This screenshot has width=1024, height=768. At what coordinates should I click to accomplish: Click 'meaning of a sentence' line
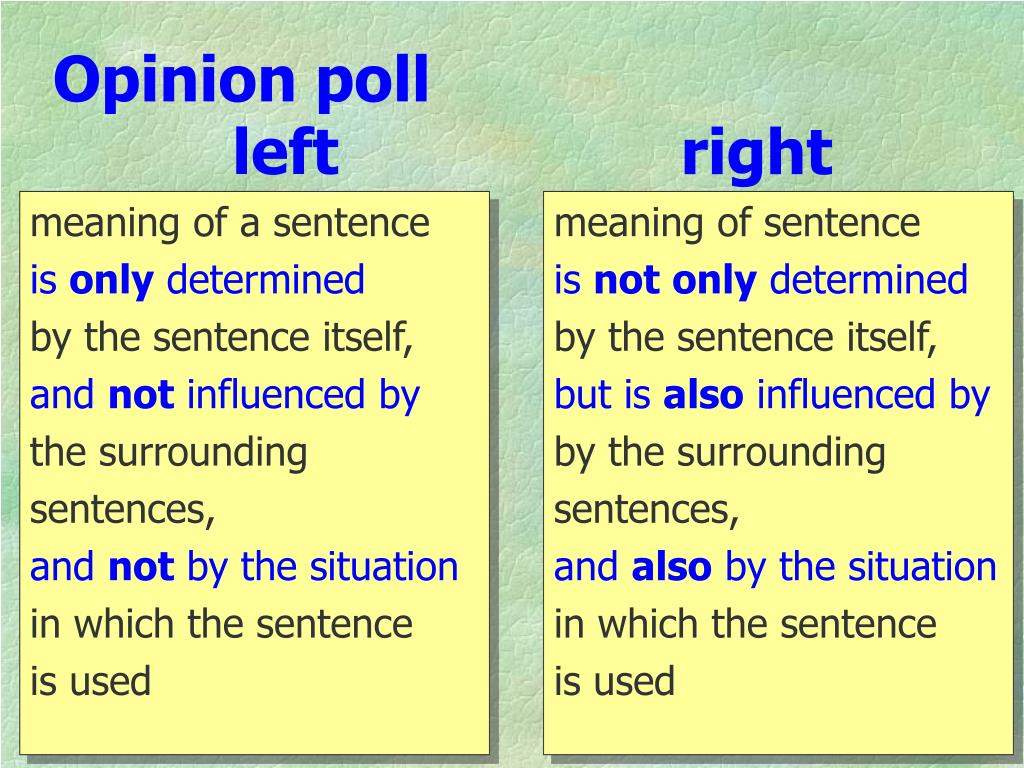(230, 223)
